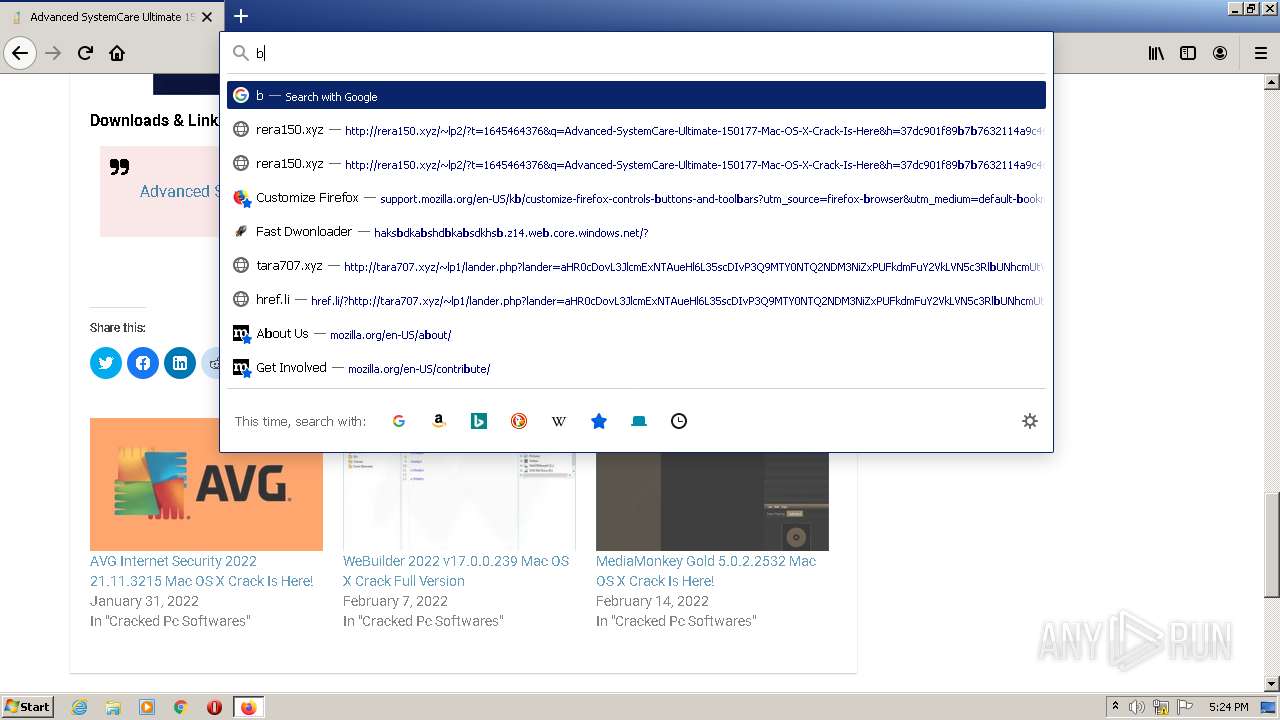Click the page's vertical scrollbar thumb
The height and width of the screenshot is (720, 1280).
pos(1272,545)
